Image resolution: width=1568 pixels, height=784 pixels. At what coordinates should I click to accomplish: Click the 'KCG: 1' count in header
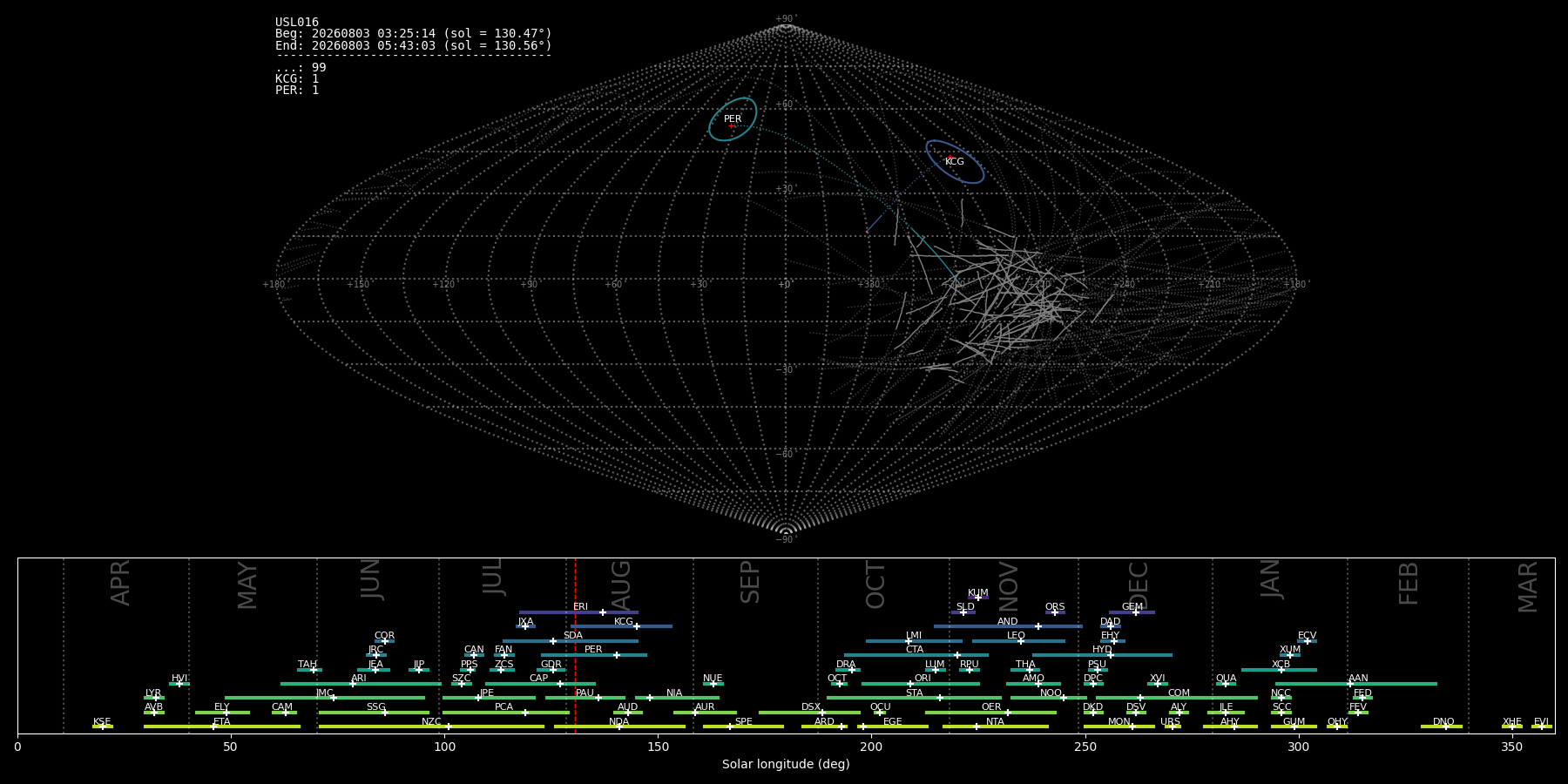click(297, 79)
